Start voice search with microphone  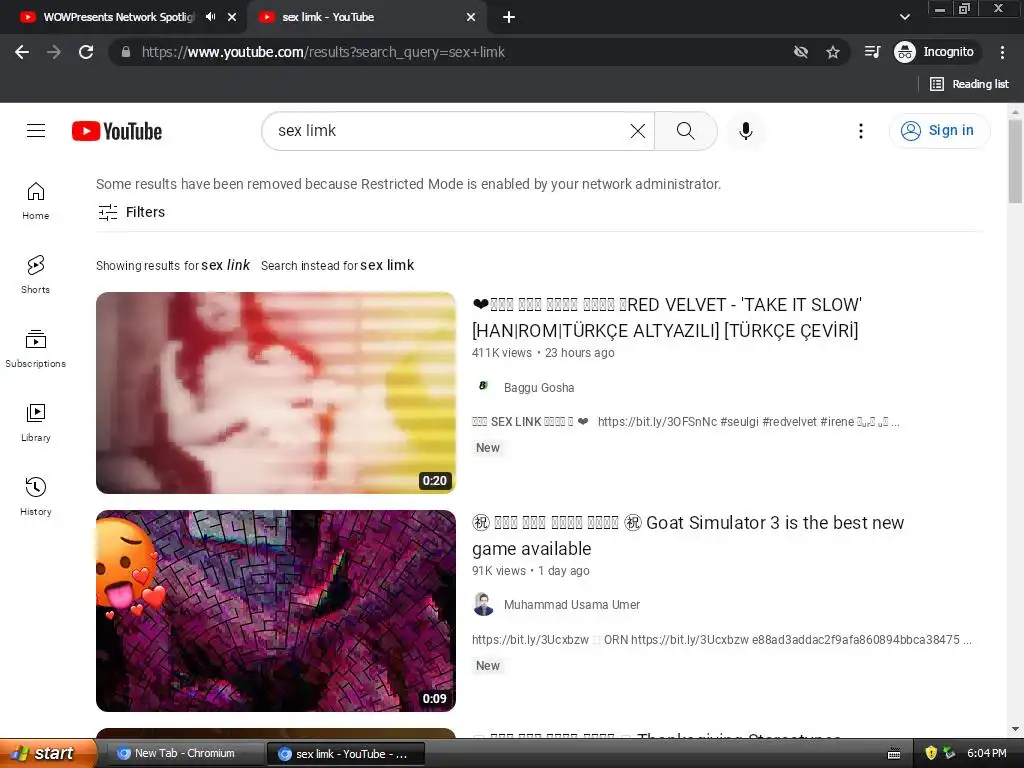(x=746, y=131)
